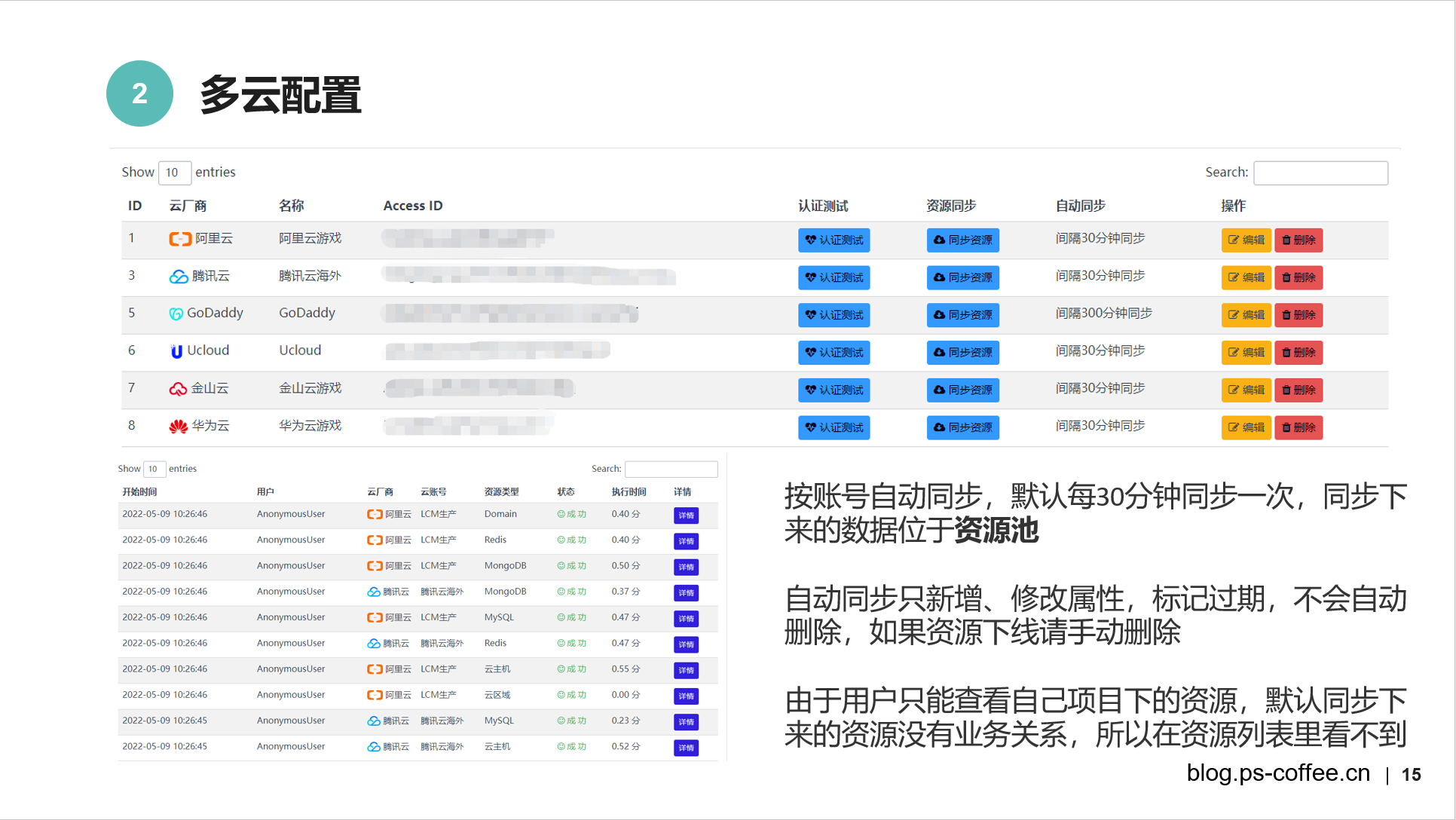Sort sync log by 资源类型 column

click(x=501, y=491)
